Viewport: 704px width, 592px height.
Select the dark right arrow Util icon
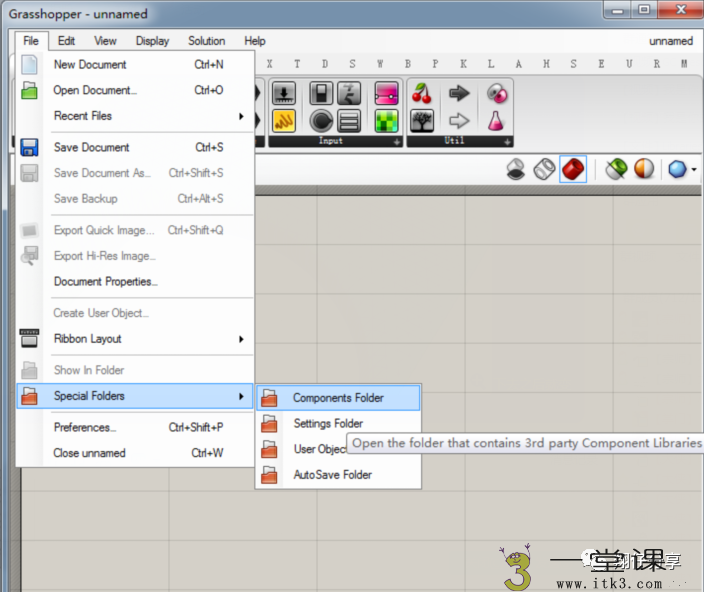459,94
